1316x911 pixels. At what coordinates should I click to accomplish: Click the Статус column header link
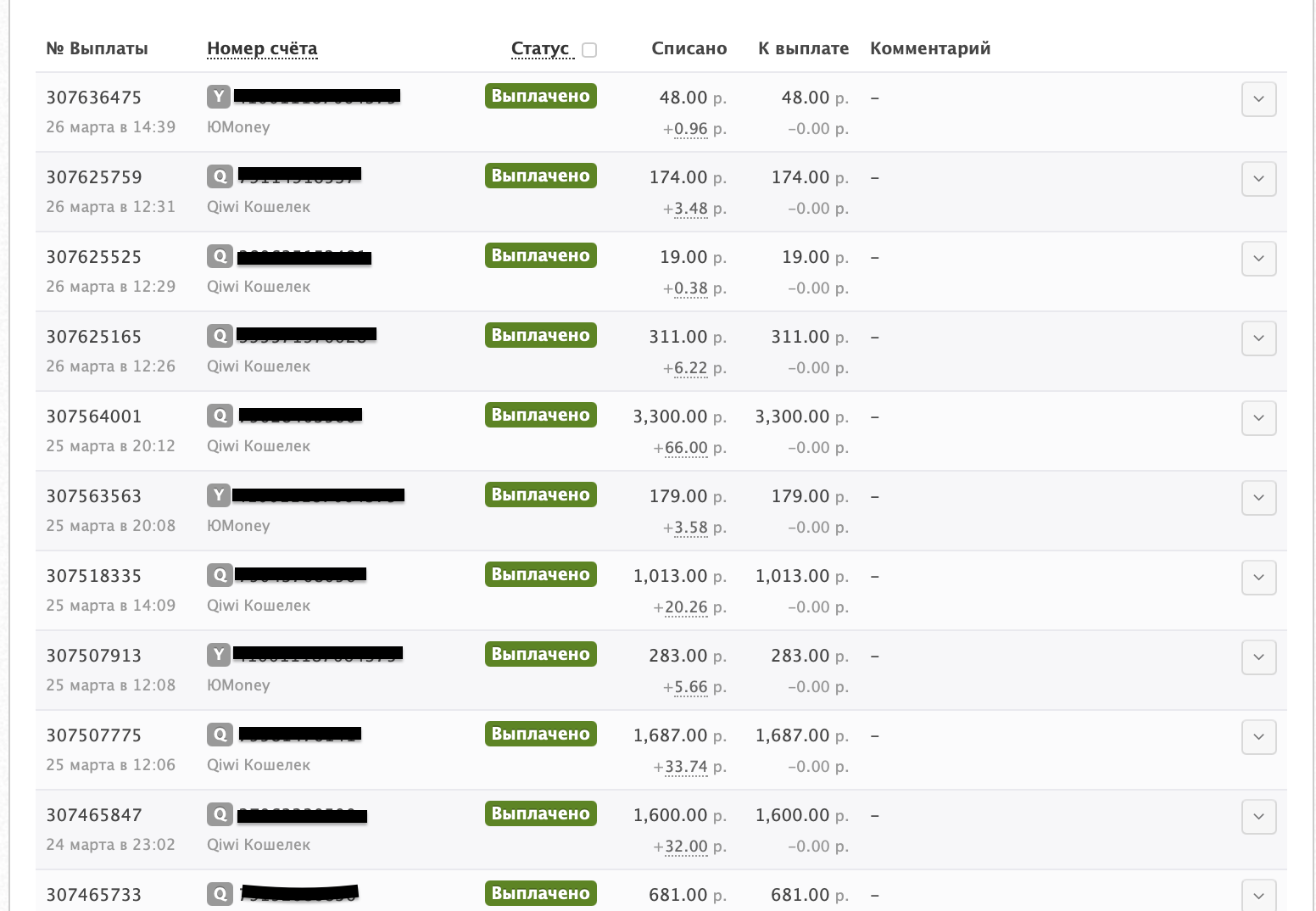[x=540, y=48]
